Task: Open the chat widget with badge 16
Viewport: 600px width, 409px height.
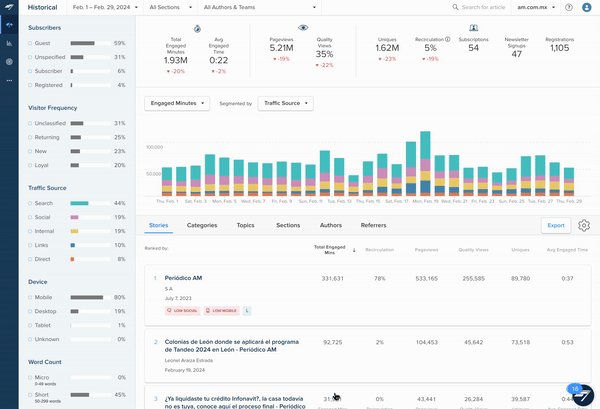Action: coord(583,395)
